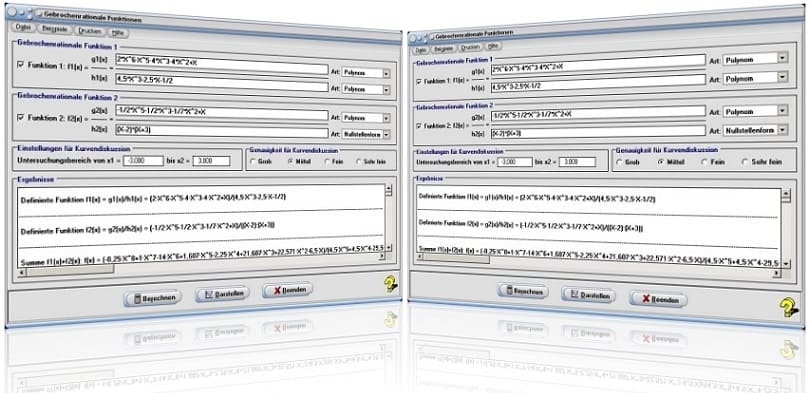Click the yellow question mark help icon in left window
The height and width of the screenshot is (393, 810).
(x=391, y=284)
